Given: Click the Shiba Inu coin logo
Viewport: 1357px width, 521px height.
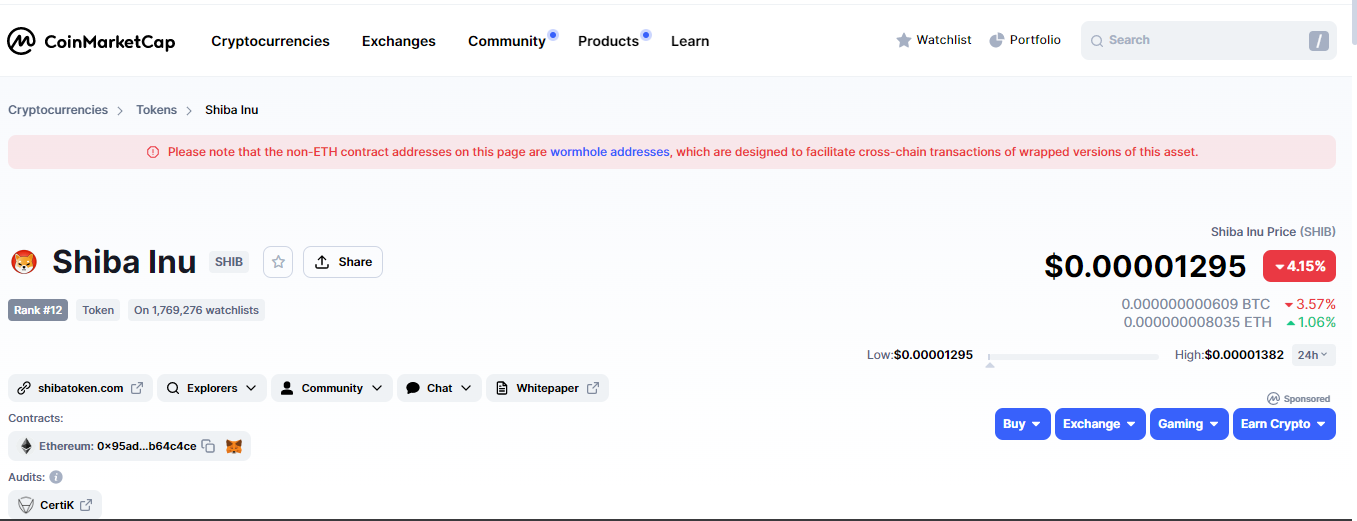Looking at the screenshot, I should [x=23, y=263].
